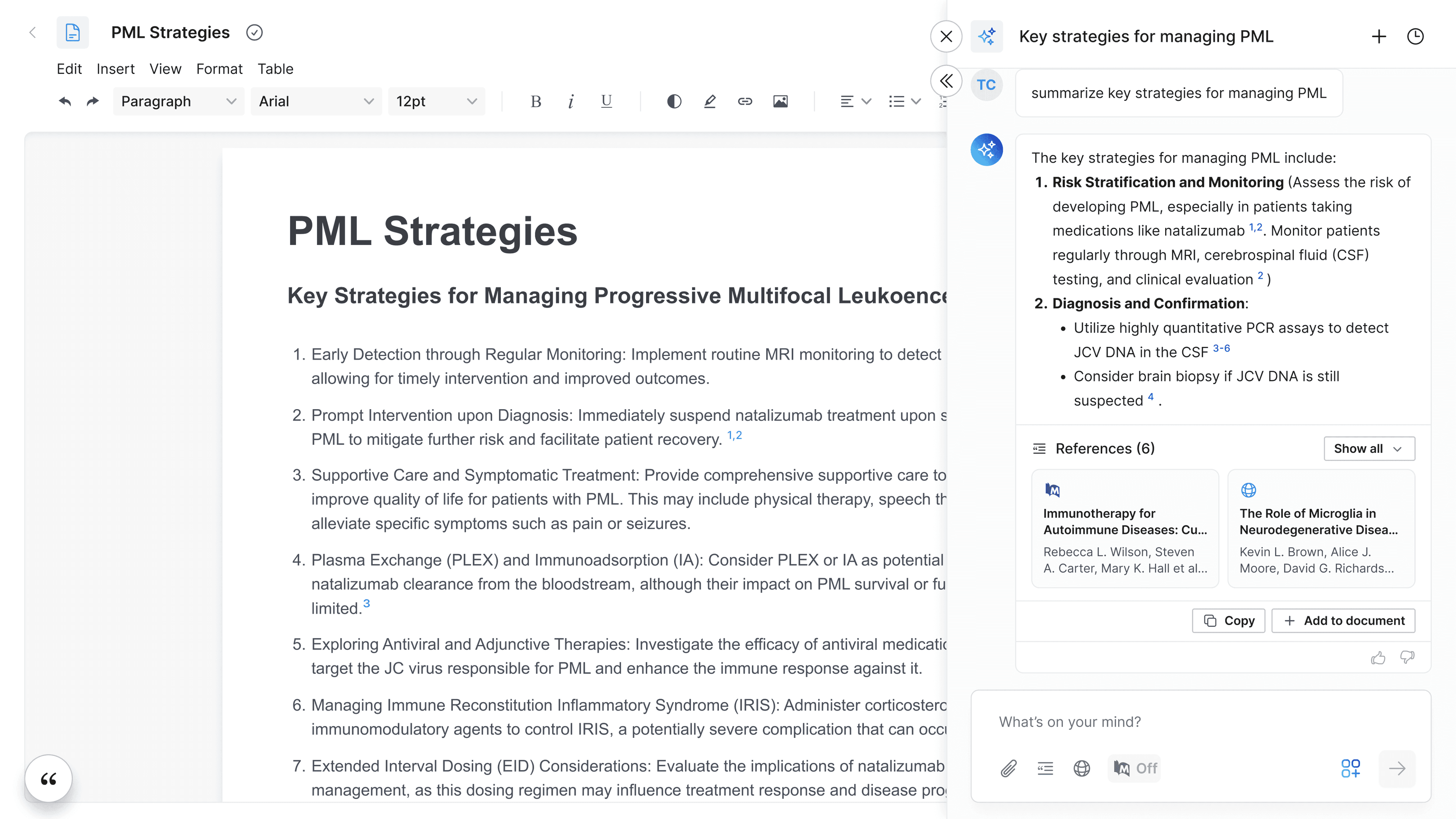
Task: Open the View menu
Action: [165, 69]
